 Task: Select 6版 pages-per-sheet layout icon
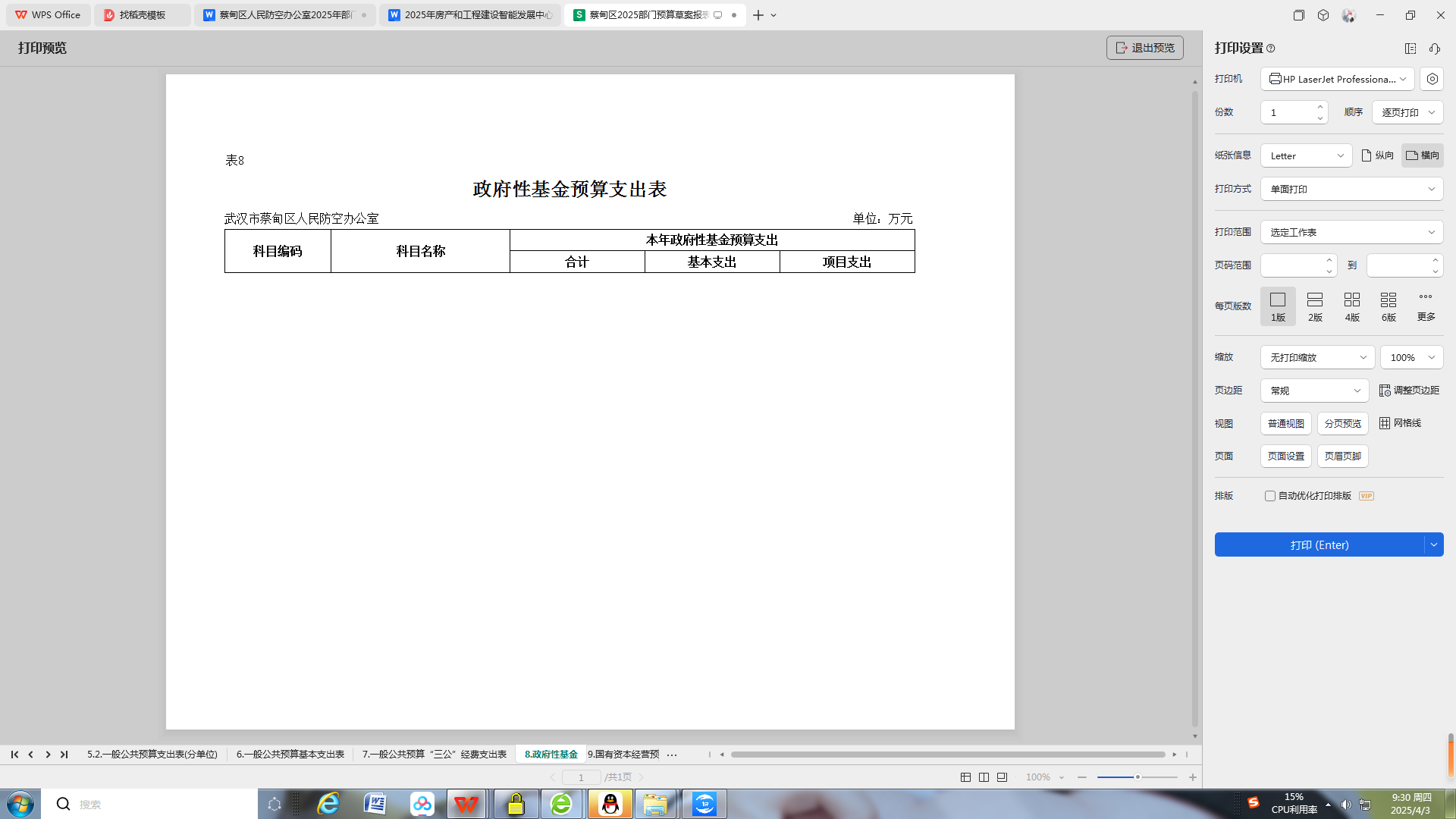[1389, 306]
